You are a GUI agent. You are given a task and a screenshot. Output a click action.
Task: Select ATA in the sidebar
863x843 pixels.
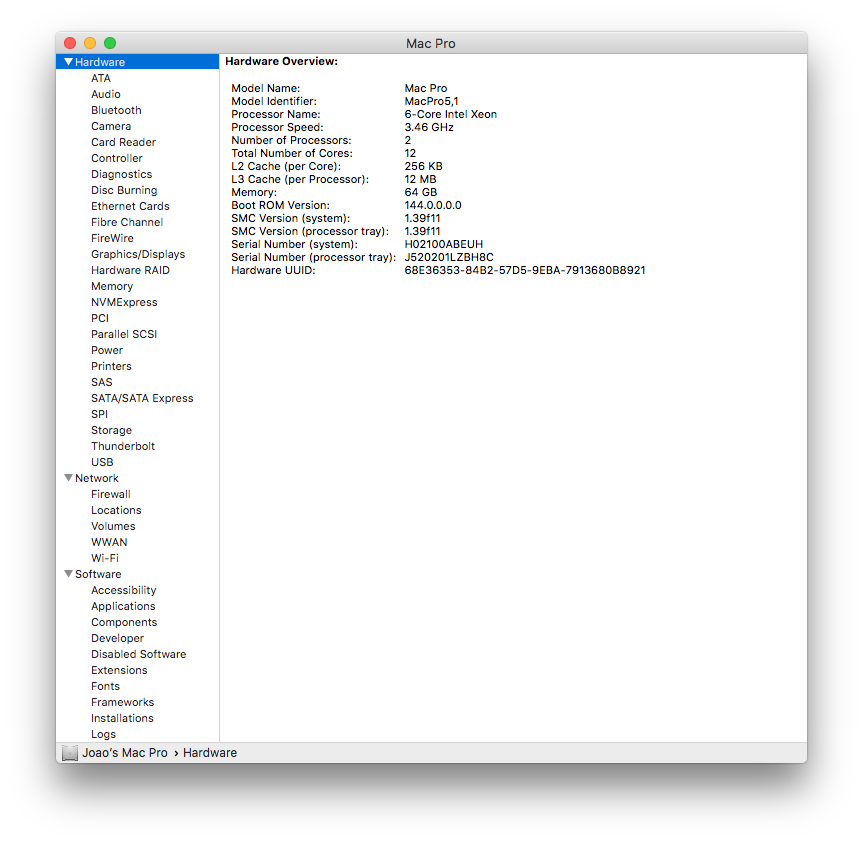101,78
